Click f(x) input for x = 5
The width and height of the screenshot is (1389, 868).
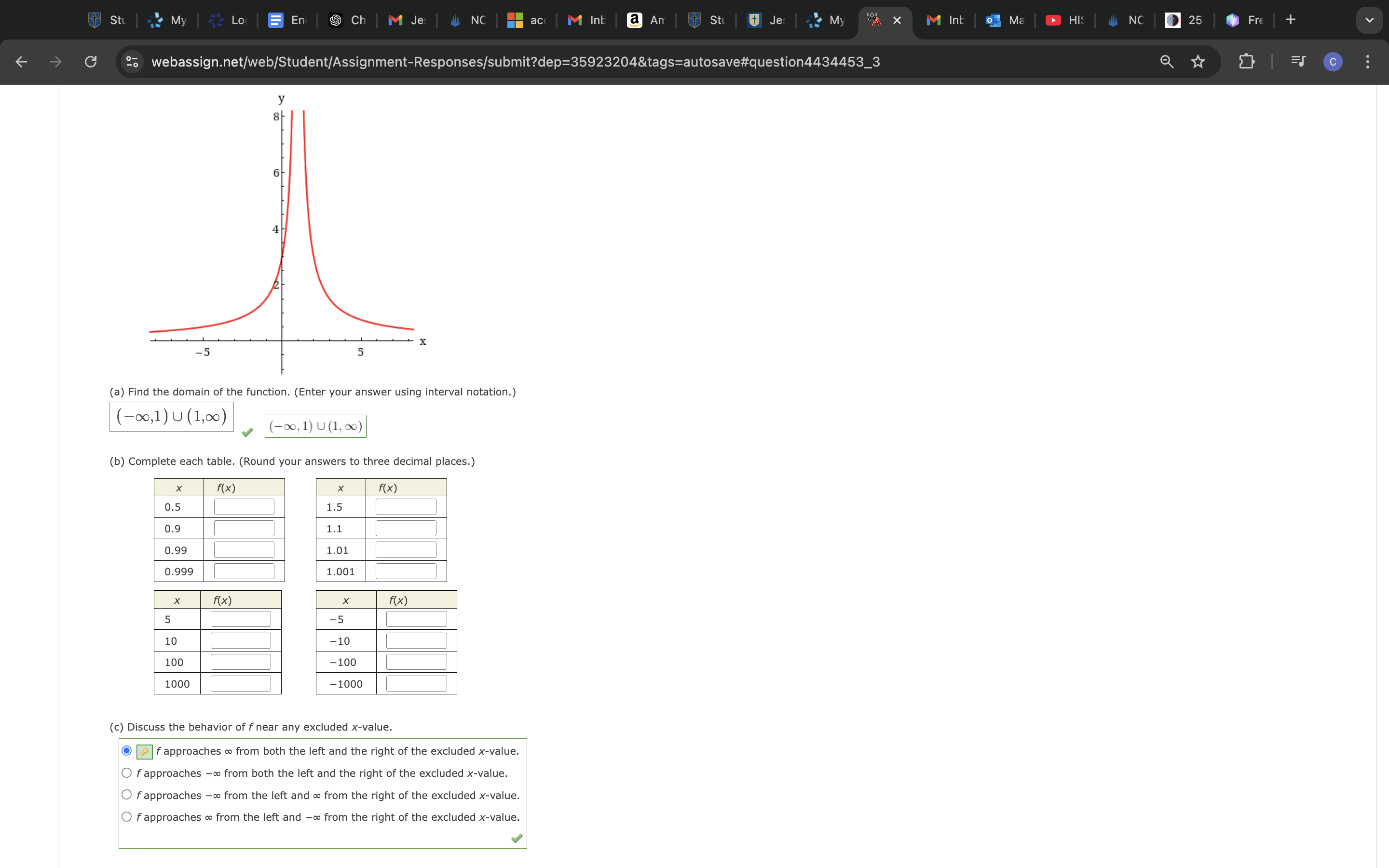(x=241, y=619)
